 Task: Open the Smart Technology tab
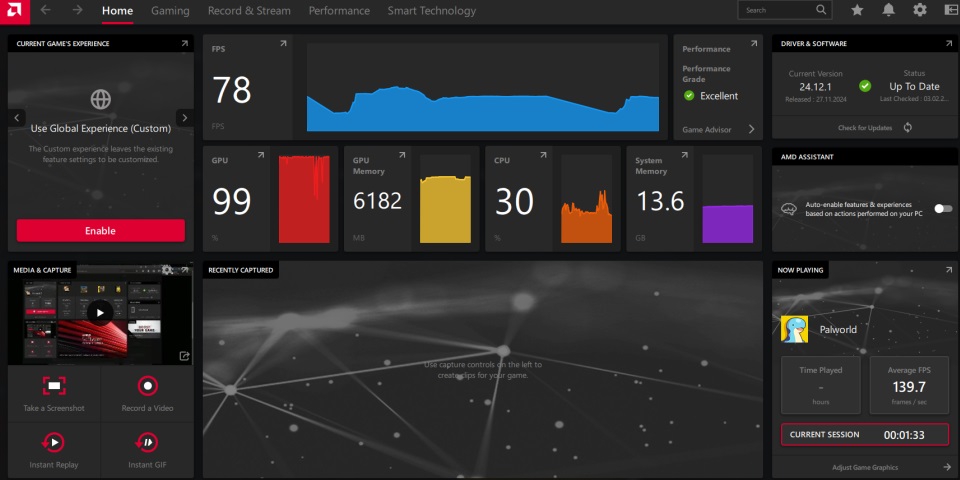click(432, 11)
